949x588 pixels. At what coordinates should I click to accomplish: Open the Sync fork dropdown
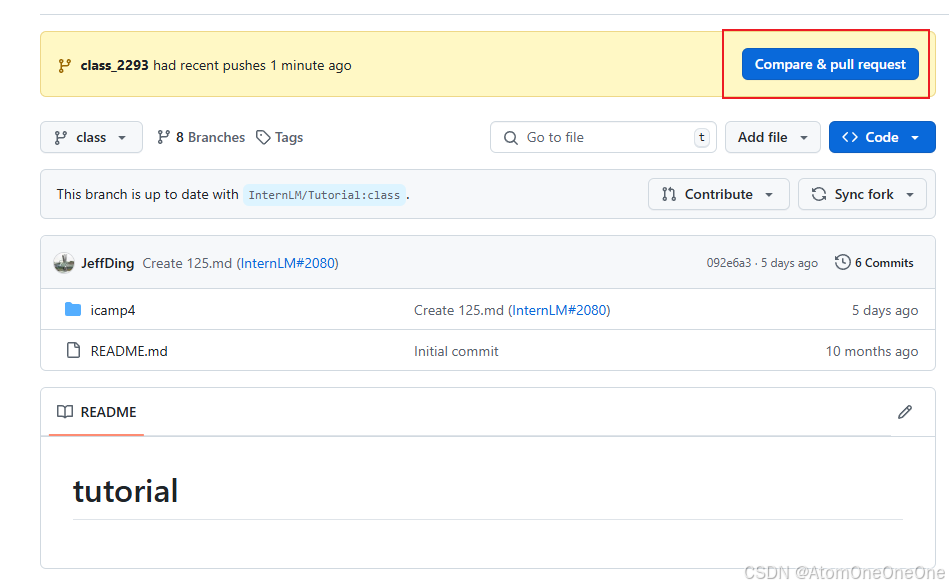pos(862,194)
